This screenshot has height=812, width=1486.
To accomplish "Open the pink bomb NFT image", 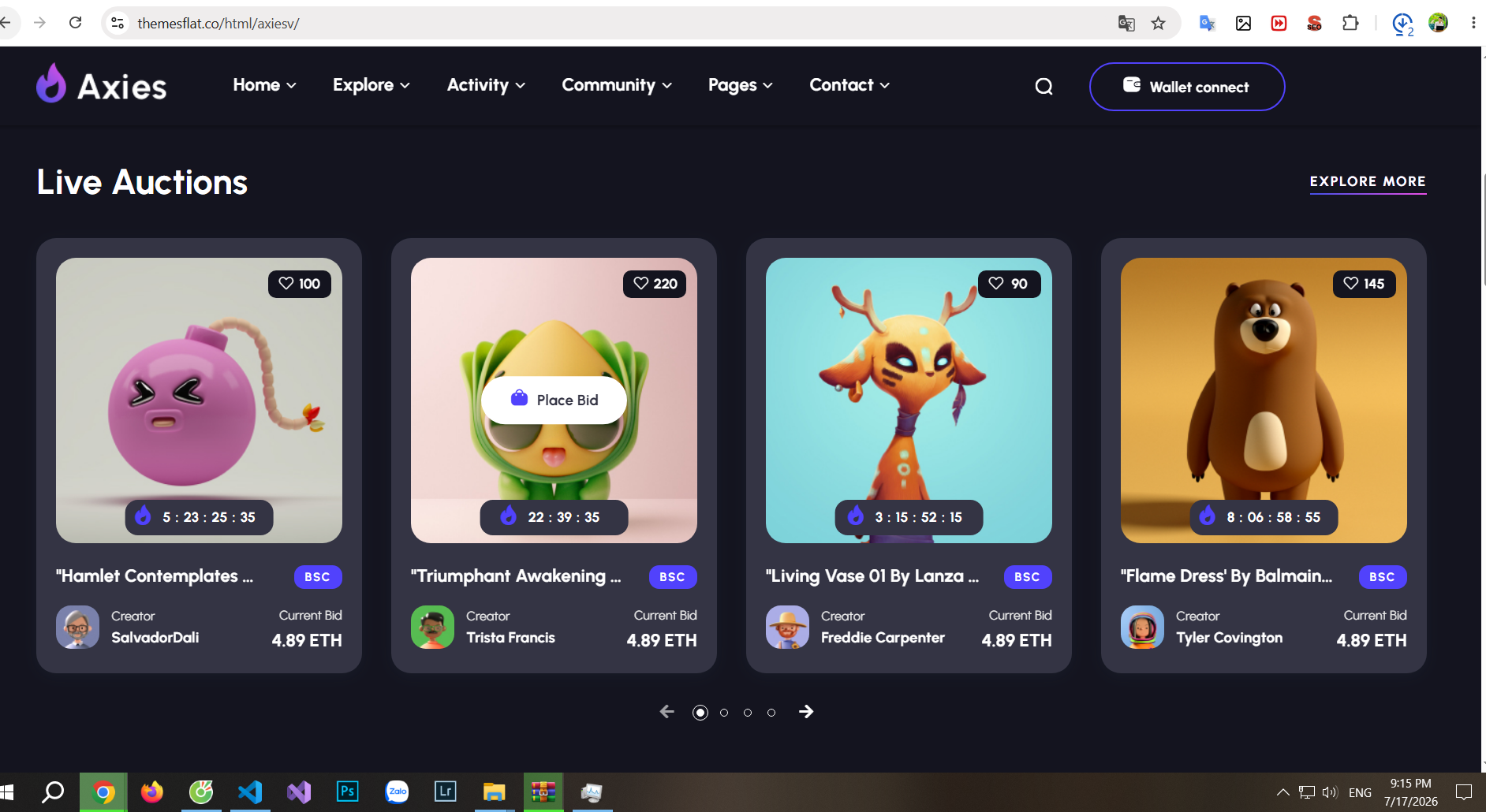I will [x=199, y=400].
